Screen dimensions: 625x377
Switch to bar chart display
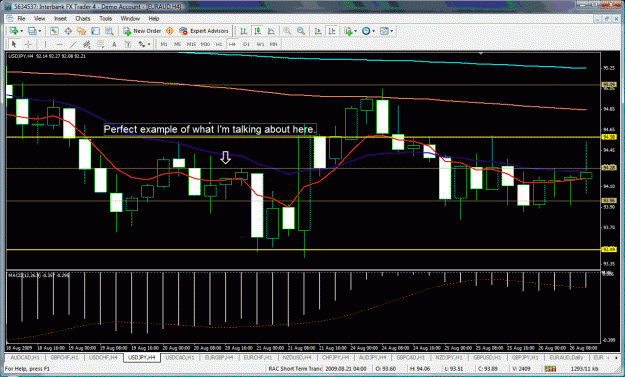coord(244,31)
